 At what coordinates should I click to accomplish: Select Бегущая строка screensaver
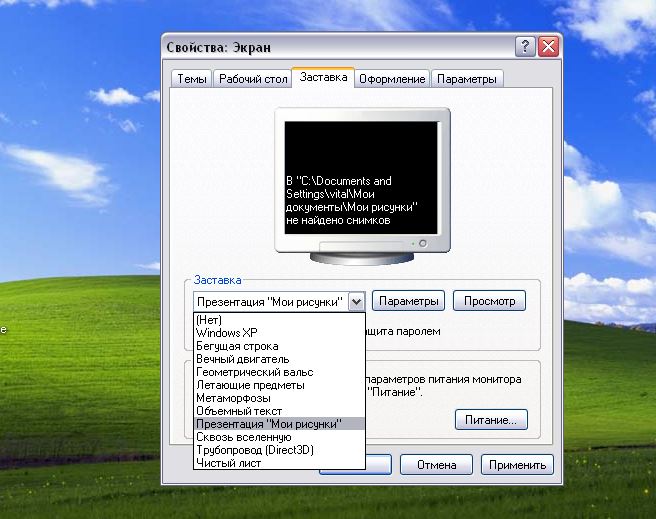click(x=279, y=346)
